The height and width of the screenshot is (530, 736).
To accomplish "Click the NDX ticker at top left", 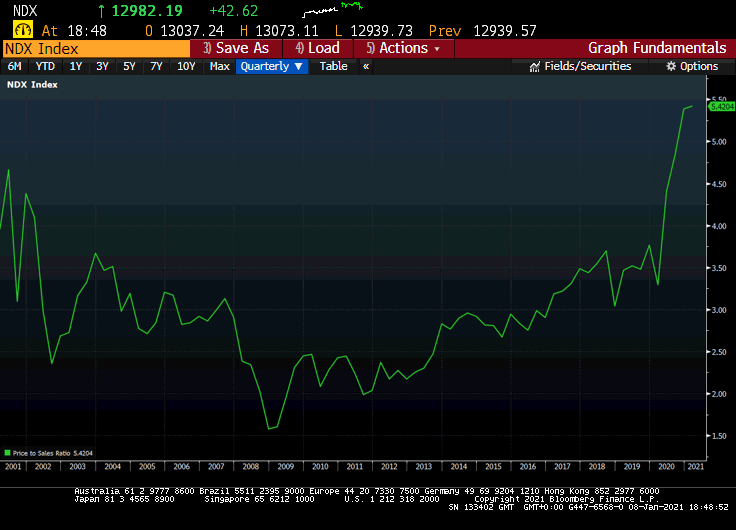I will coord(25,11).
